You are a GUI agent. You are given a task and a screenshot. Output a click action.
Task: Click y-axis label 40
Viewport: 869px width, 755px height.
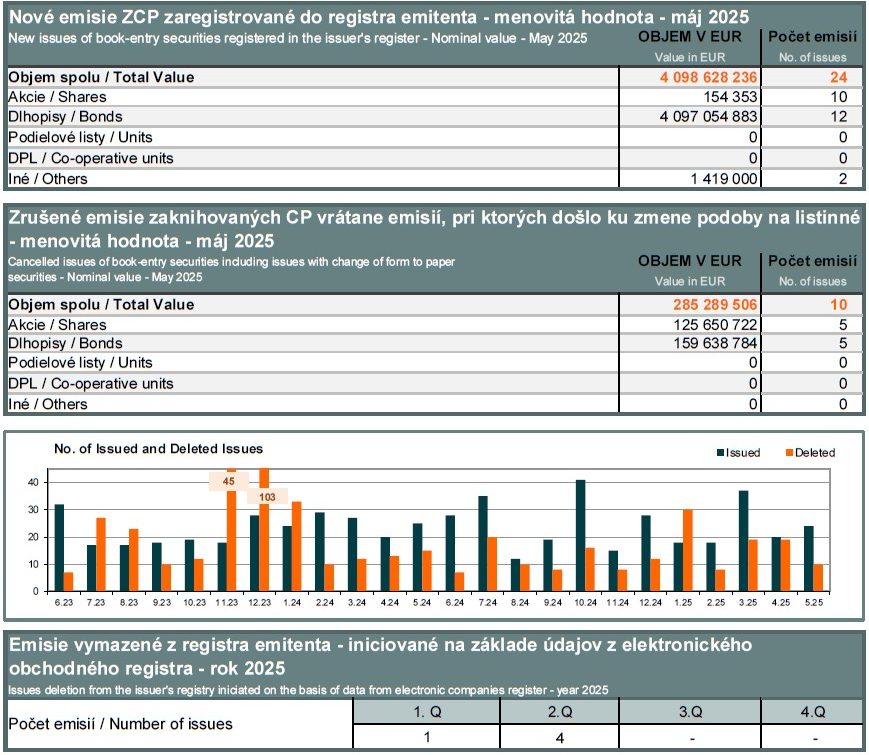(33, 482)
